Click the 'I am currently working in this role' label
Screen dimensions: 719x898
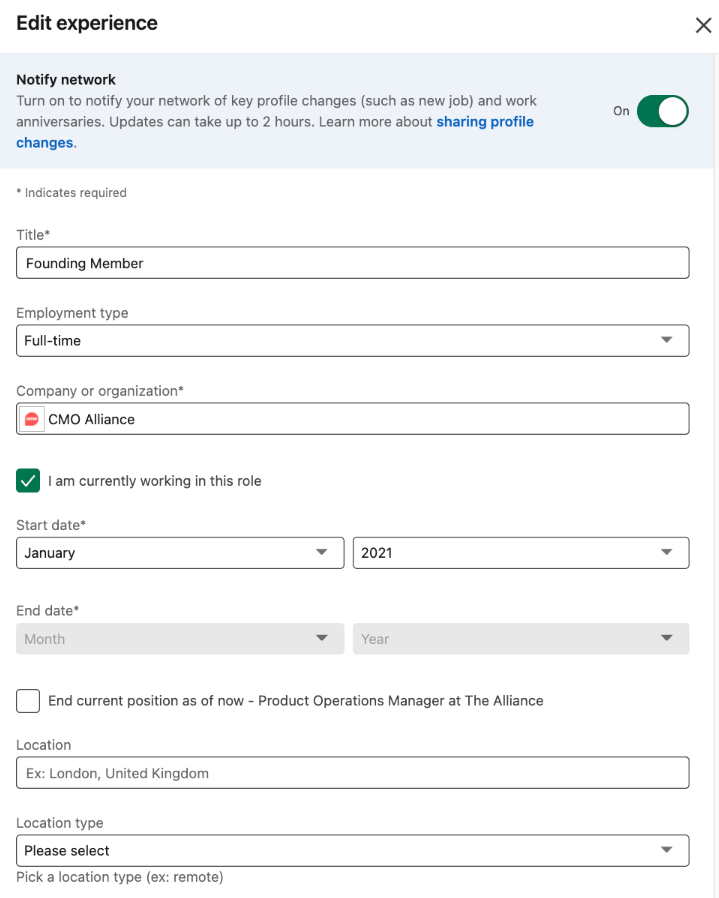[x=155, y=481]
